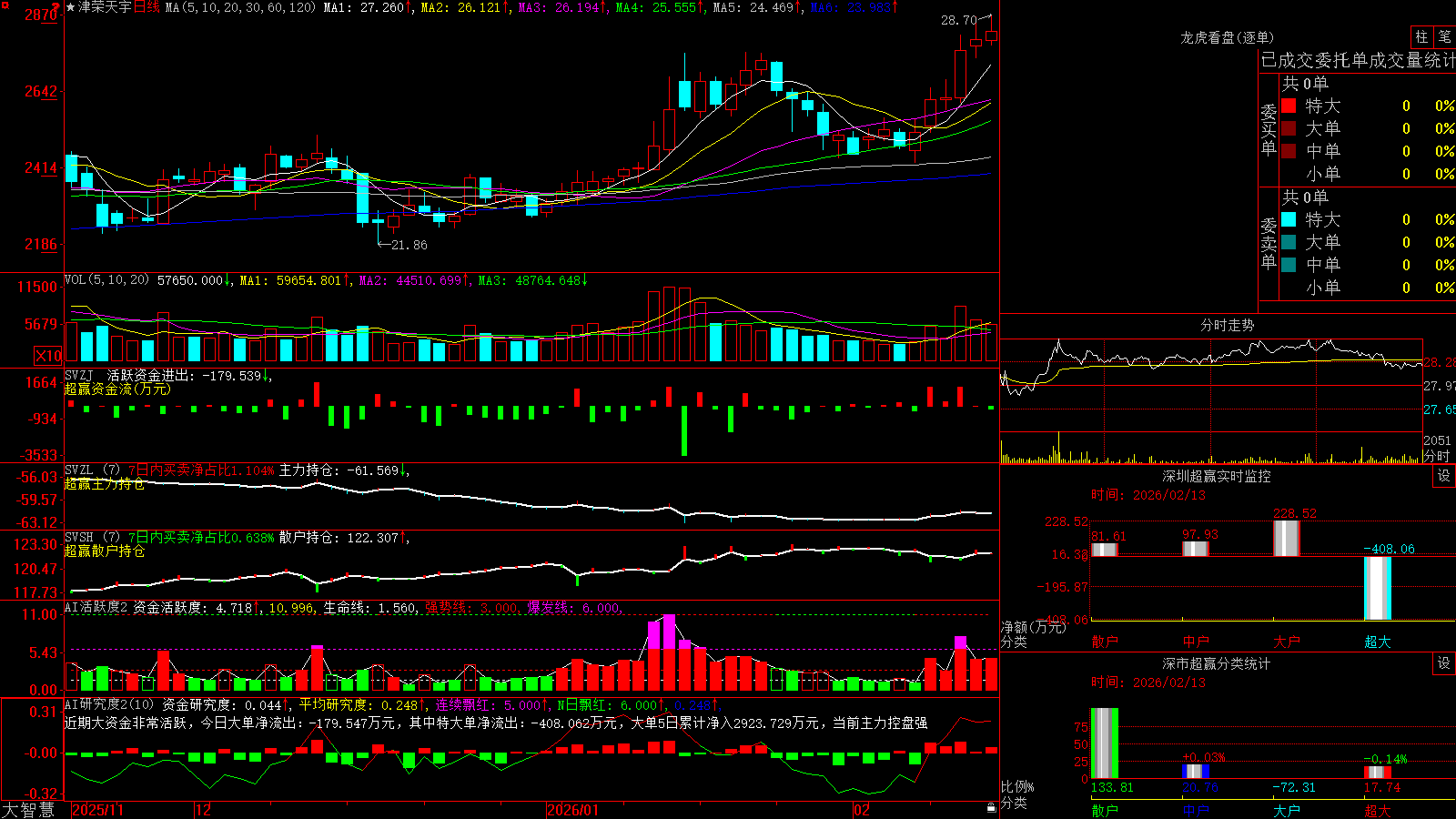Click the teal 大单 sell-order swatch
This screenshot has height=819, width=1456.
coord(1289,242)
